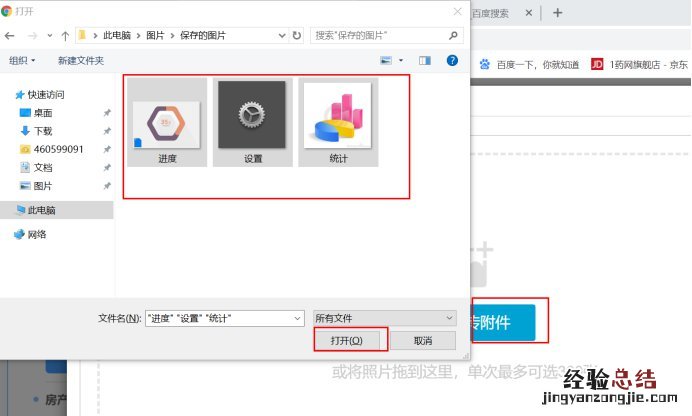Close the 打开 dialog
The width and height of the screenshot is (692, 416).
point(458,11)
